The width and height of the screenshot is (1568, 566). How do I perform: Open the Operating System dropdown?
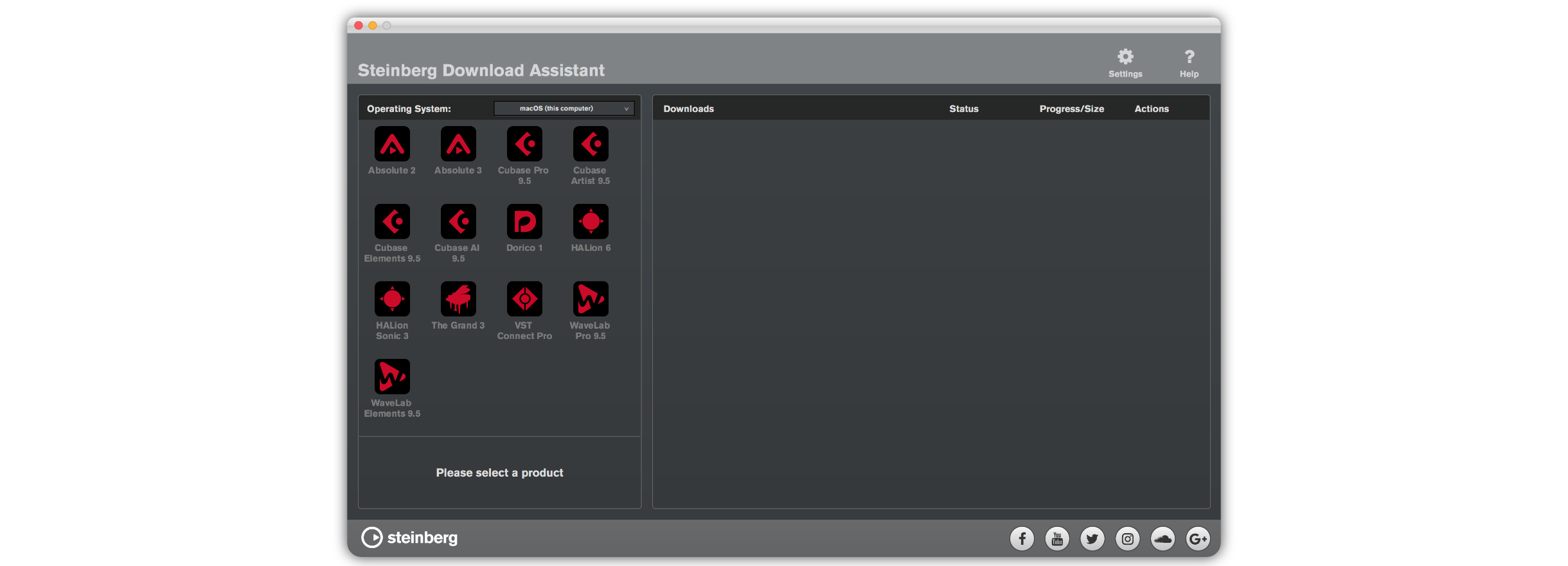click(x=564, y=109)
